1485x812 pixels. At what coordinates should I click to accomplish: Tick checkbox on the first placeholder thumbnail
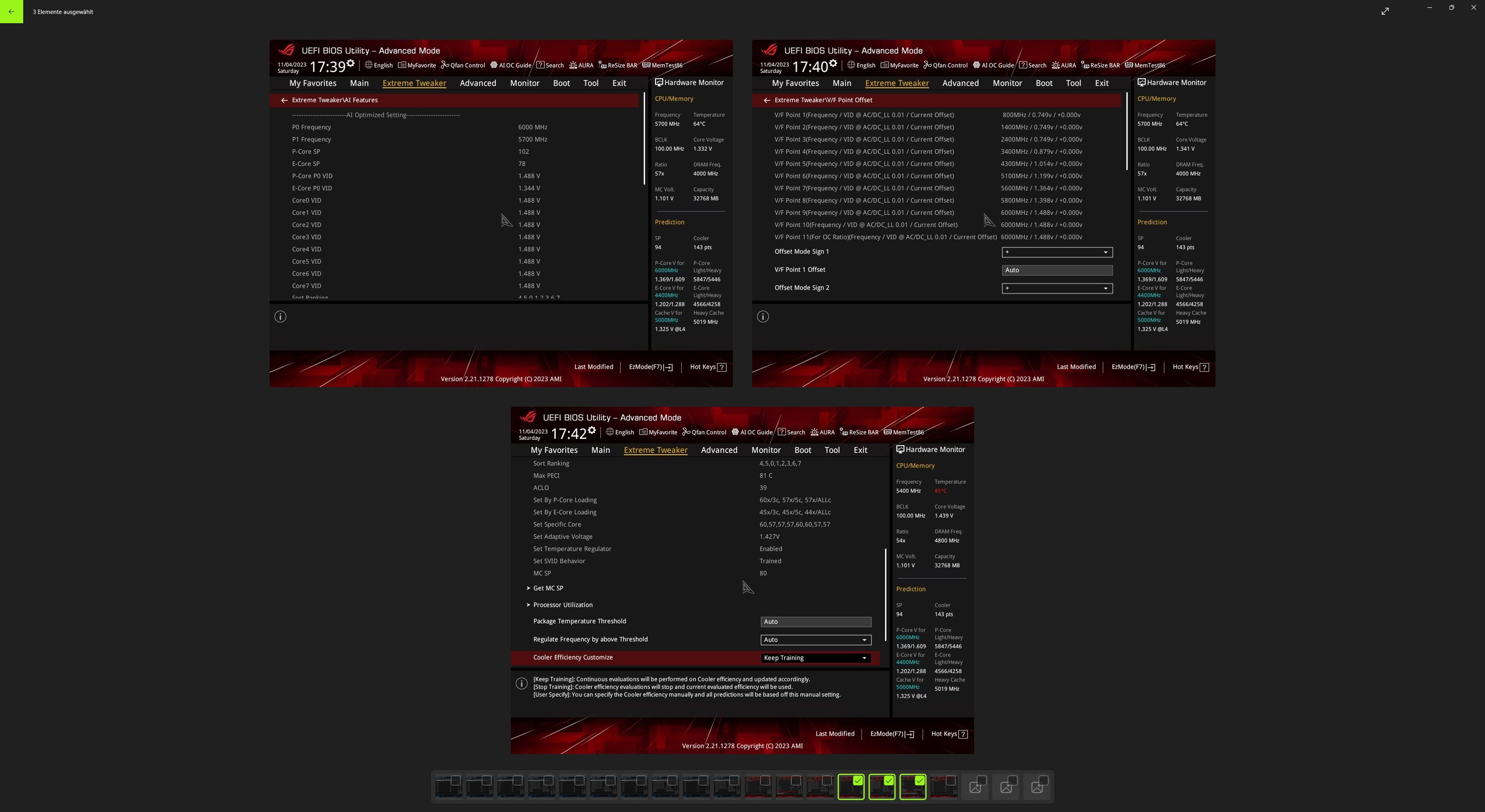[x=982, y=780]
